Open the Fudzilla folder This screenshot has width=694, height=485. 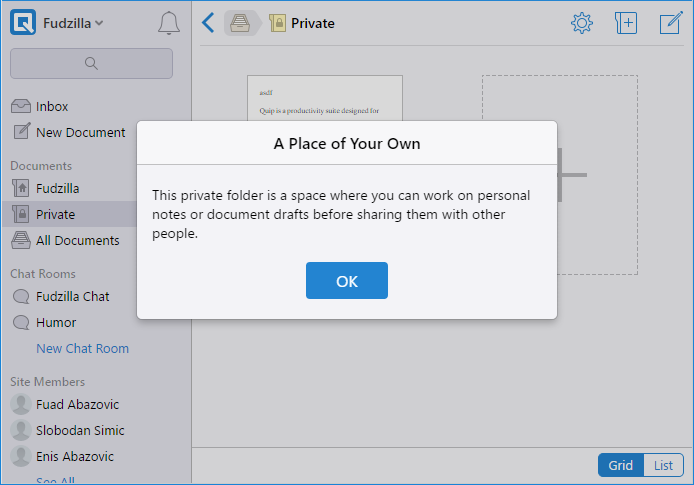click(x=57, y=188)
